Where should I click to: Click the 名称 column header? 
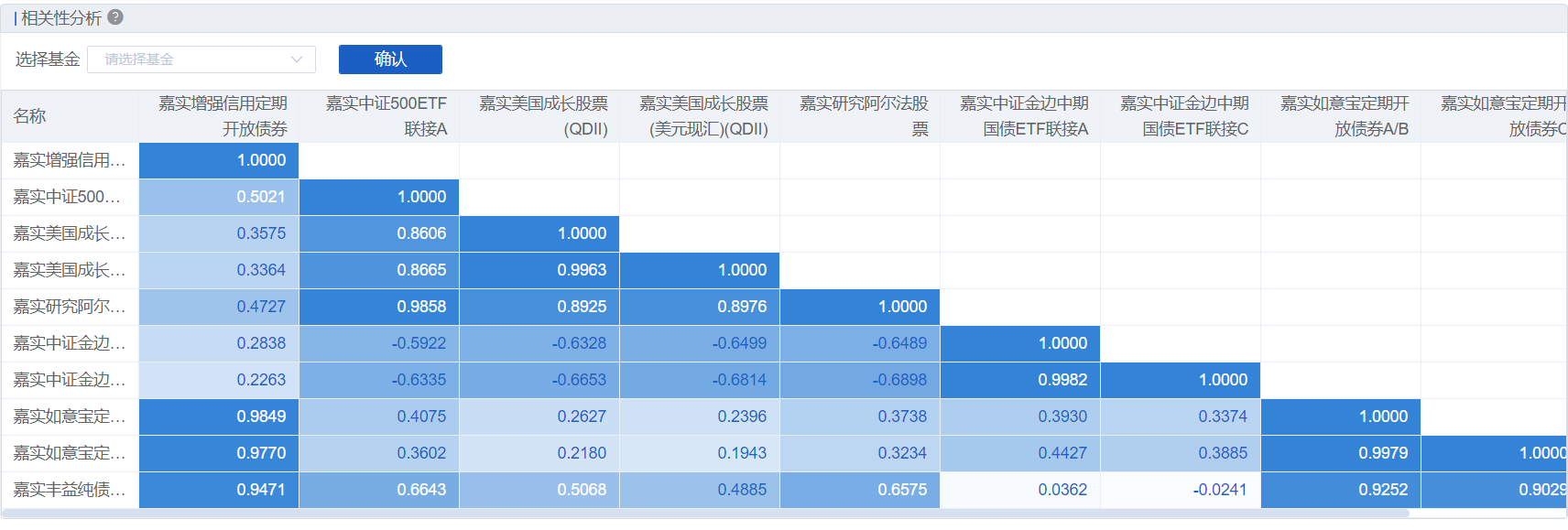point(30,116)
